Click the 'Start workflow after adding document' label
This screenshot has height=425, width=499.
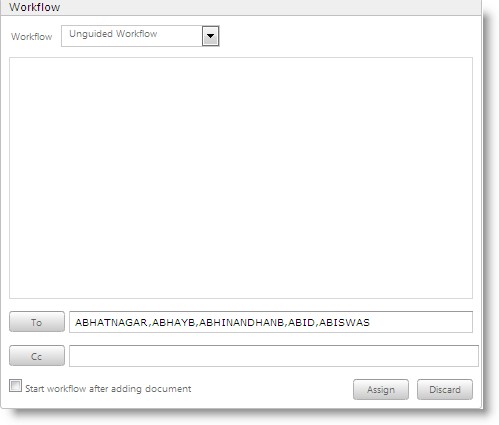coord(108,389)
